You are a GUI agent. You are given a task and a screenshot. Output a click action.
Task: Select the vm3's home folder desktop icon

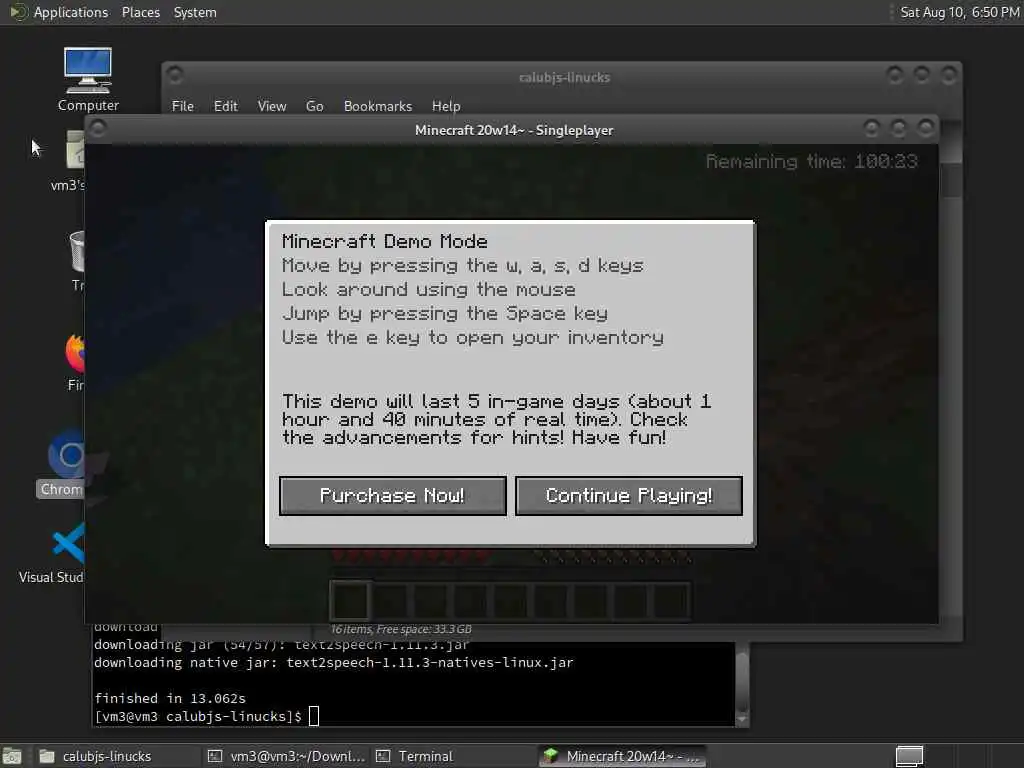click(71, 161)
